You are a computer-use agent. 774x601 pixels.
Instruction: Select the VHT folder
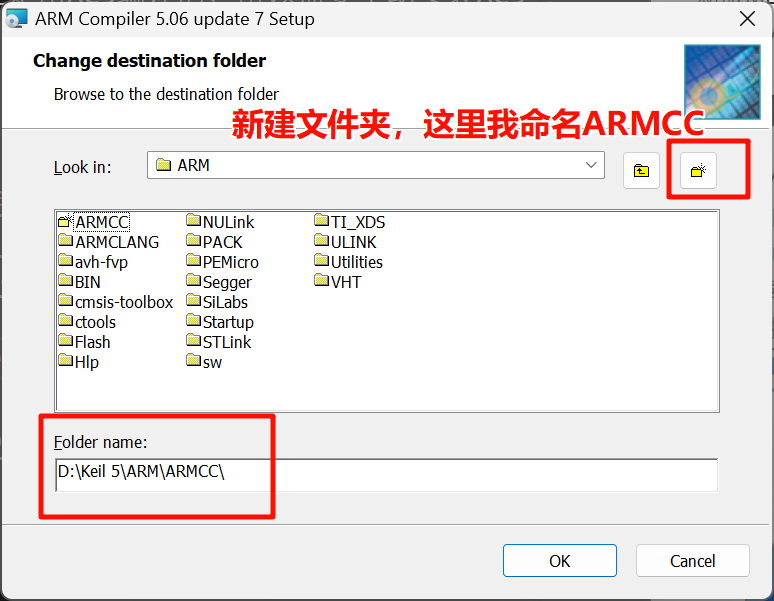[x=338, y=282]
